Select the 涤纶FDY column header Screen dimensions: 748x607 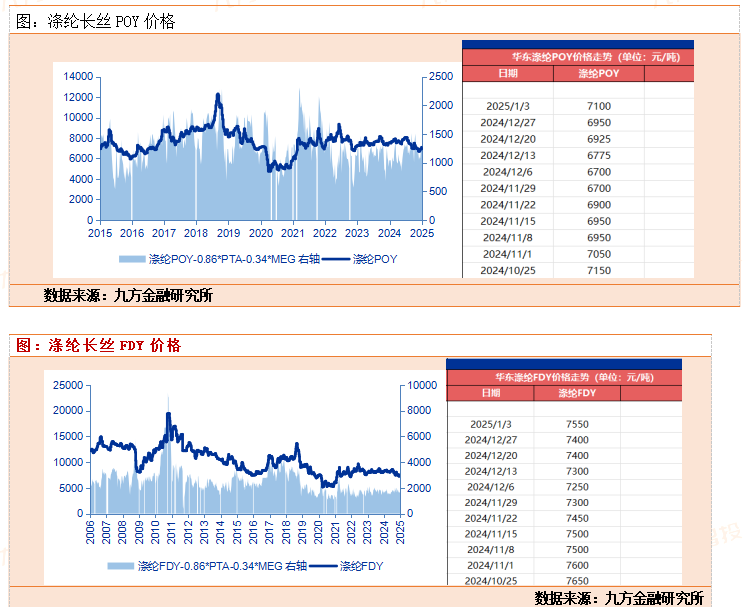pyautogui.click(x=579, y=393)
